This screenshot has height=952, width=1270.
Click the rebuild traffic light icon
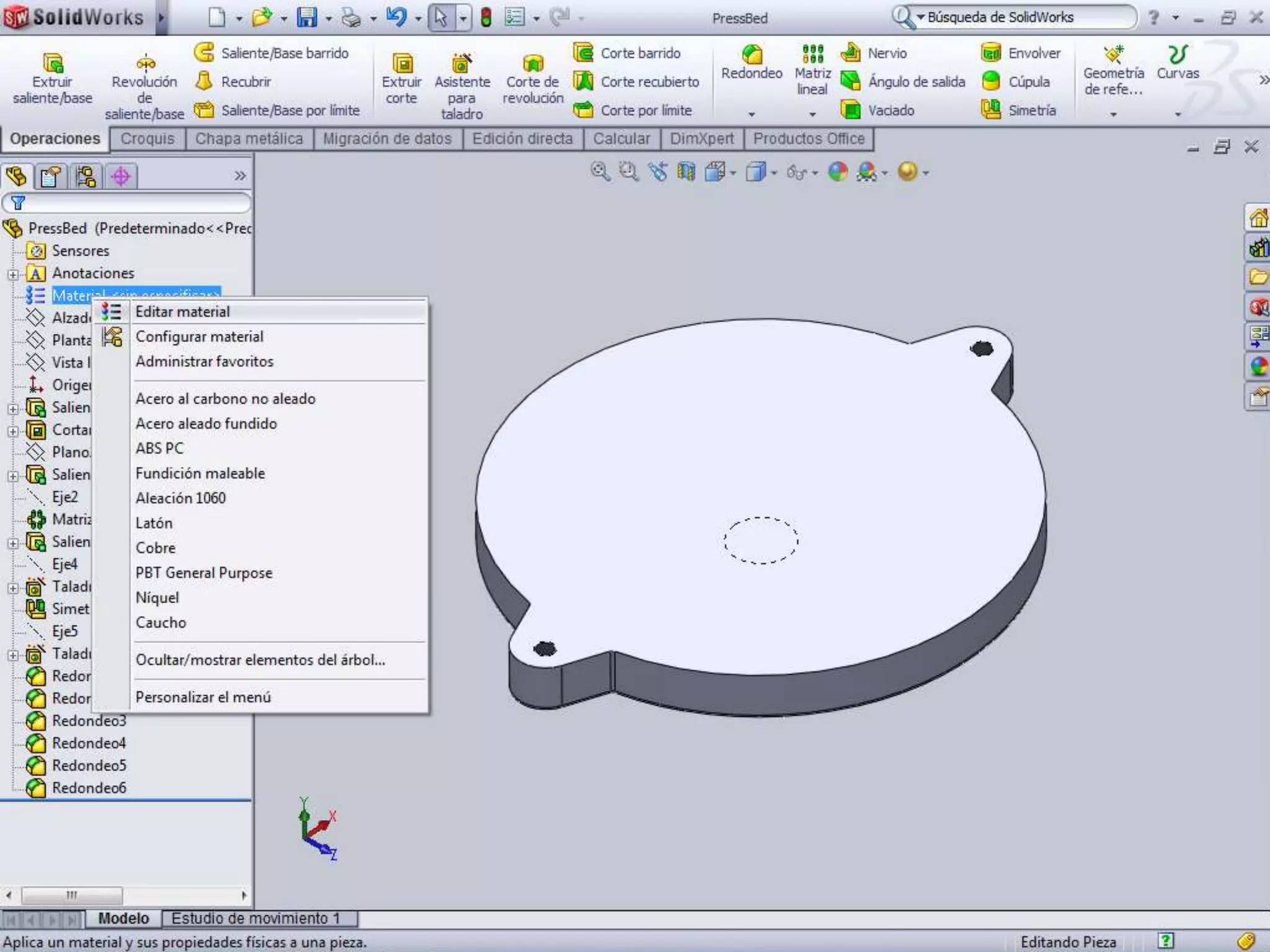[x=486, y=17]
